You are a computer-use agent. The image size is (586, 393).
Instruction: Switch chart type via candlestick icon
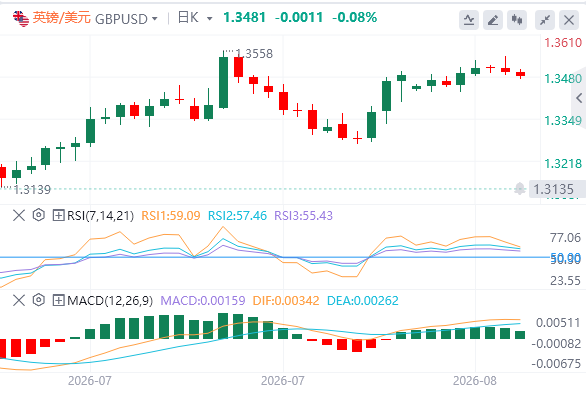517,20
